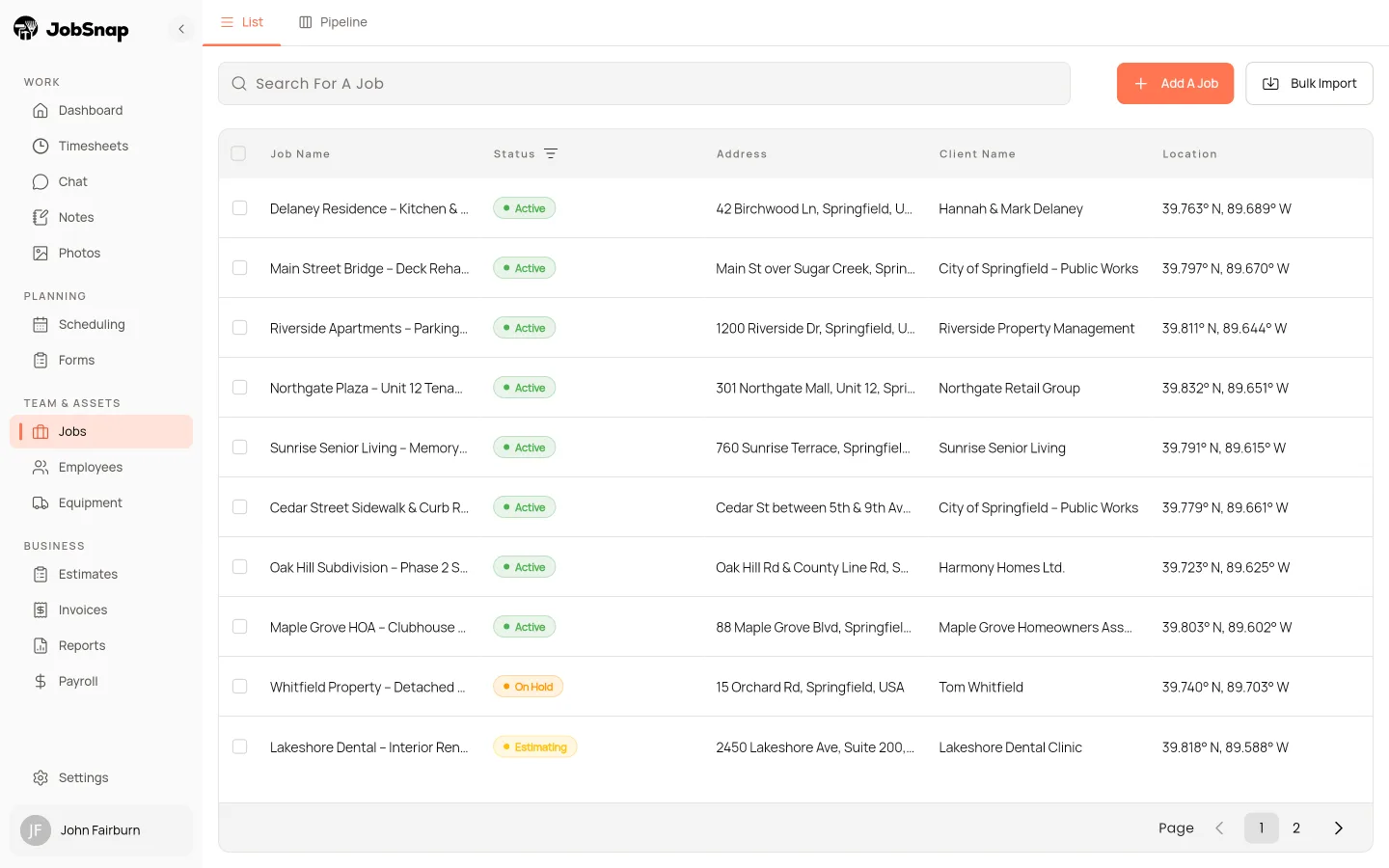
Task: Click the Invoices receipt icon
Action: point(41,610)
